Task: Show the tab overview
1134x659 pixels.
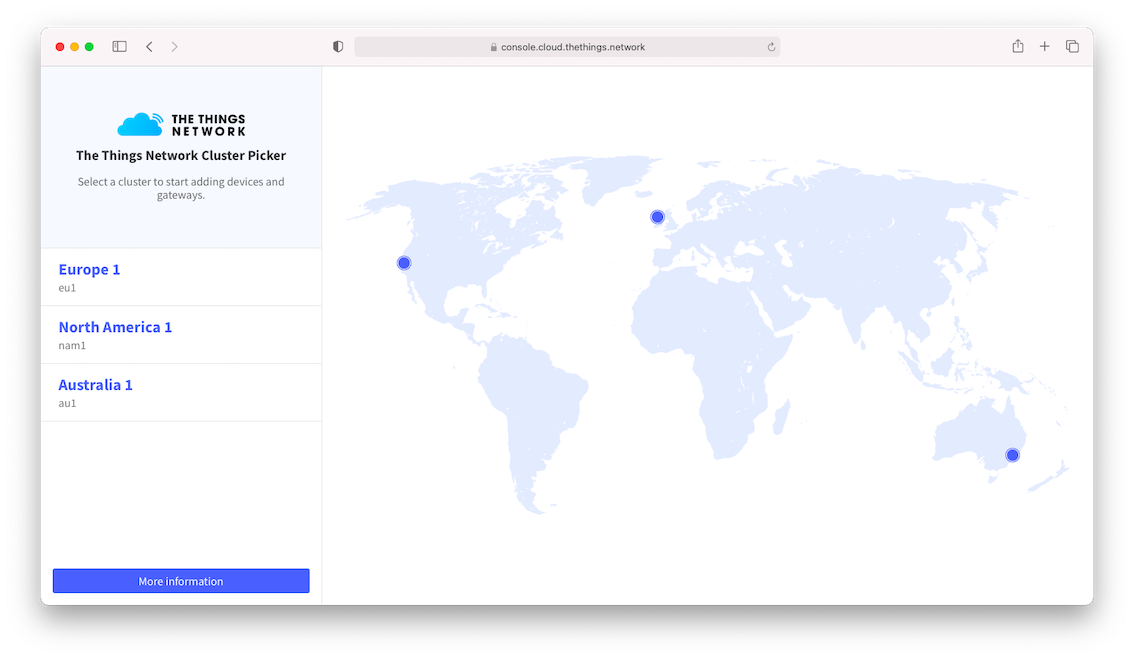Action: [x=1072, y=47]
